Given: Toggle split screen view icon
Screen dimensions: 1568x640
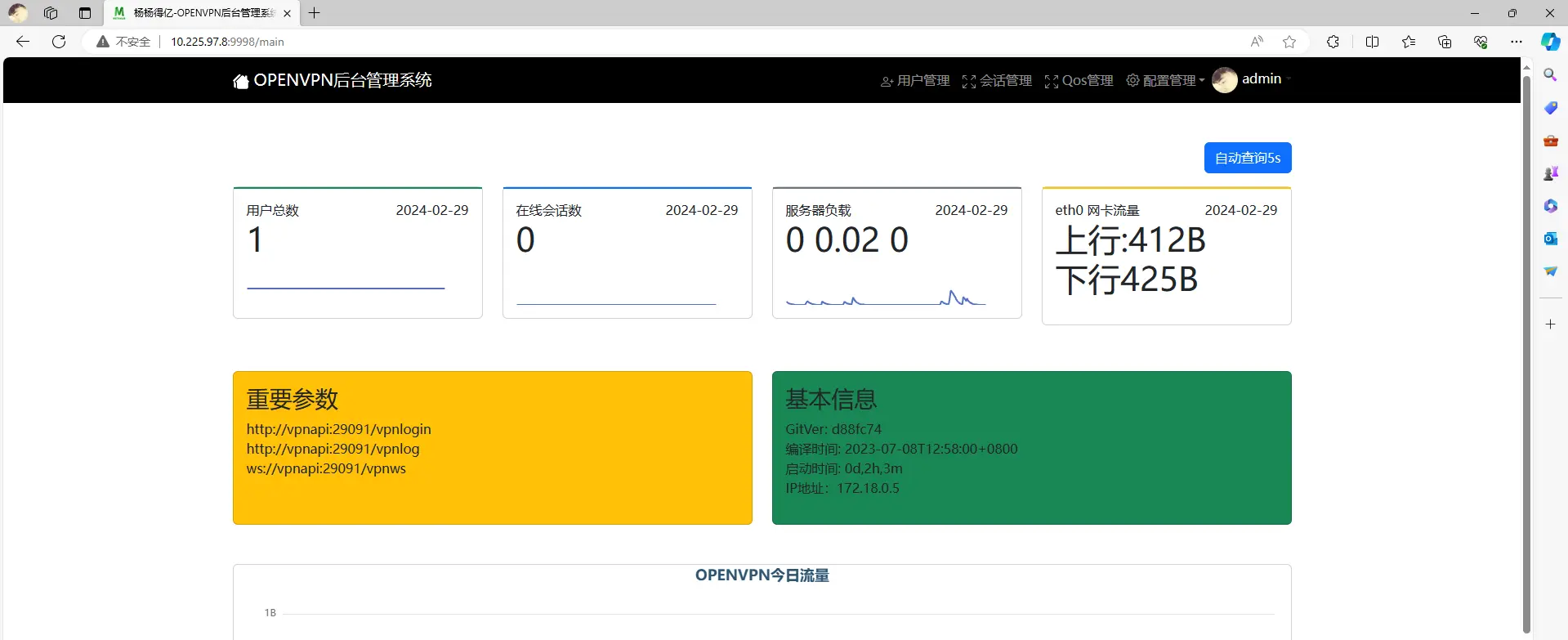Looking at the screenshot, I should pyautogui.click(x=1372, y=42).
